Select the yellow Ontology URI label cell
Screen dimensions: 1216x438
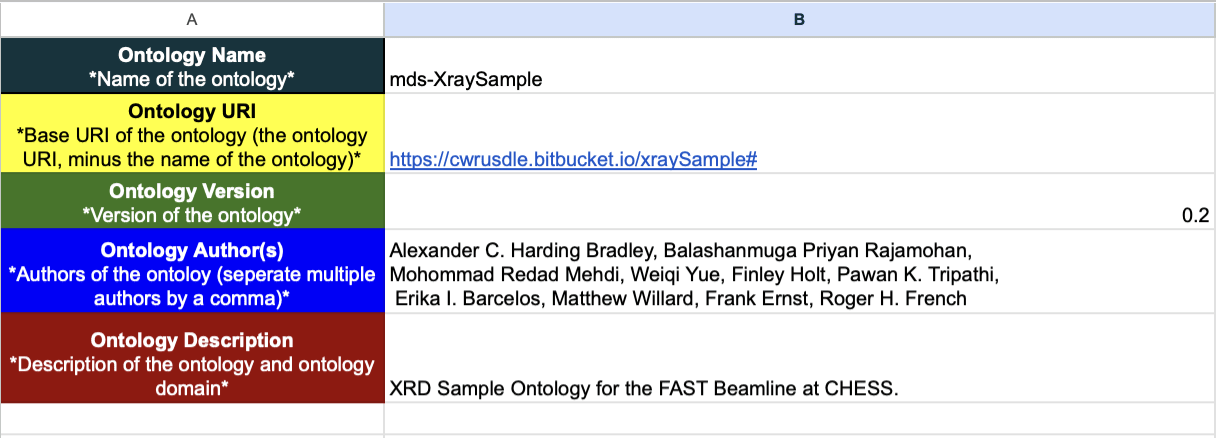click(192, 134)
